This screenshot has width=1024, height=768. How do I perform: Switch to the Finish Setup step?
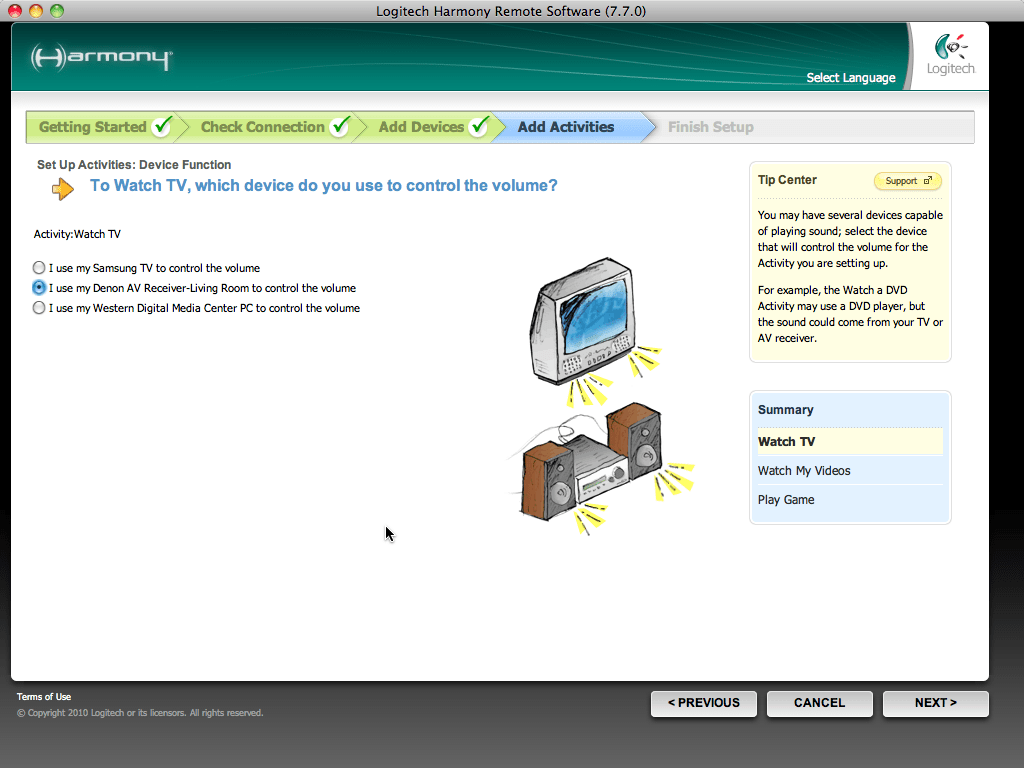710,127
